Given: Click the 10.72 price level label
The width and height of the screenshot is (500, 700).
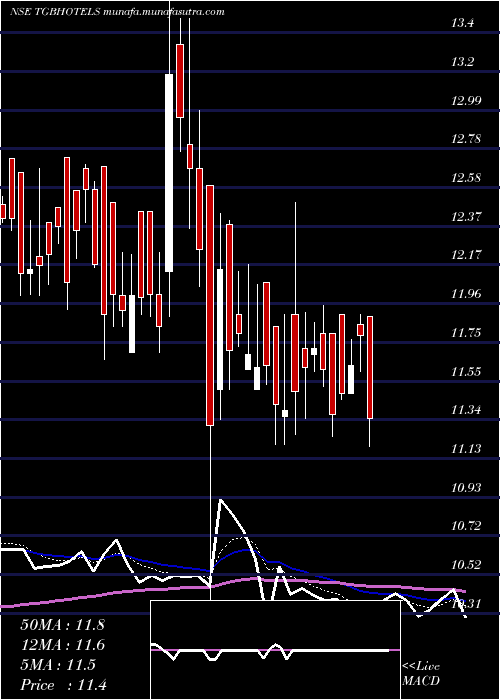Looking at the screenshot, I should (x=466, y=527).
